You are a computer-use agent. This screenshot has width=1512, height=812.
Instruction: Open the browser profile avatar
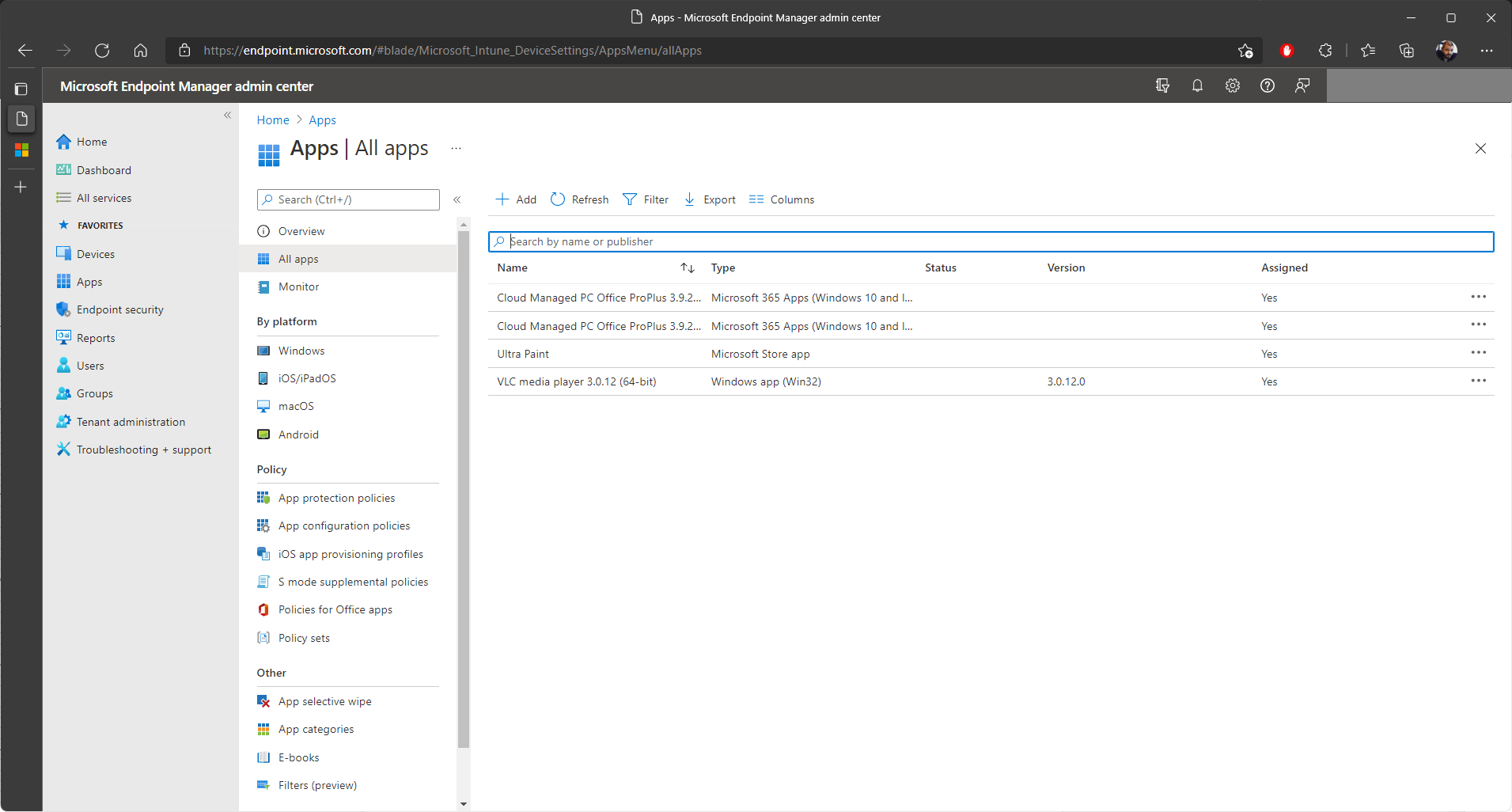1446,51
